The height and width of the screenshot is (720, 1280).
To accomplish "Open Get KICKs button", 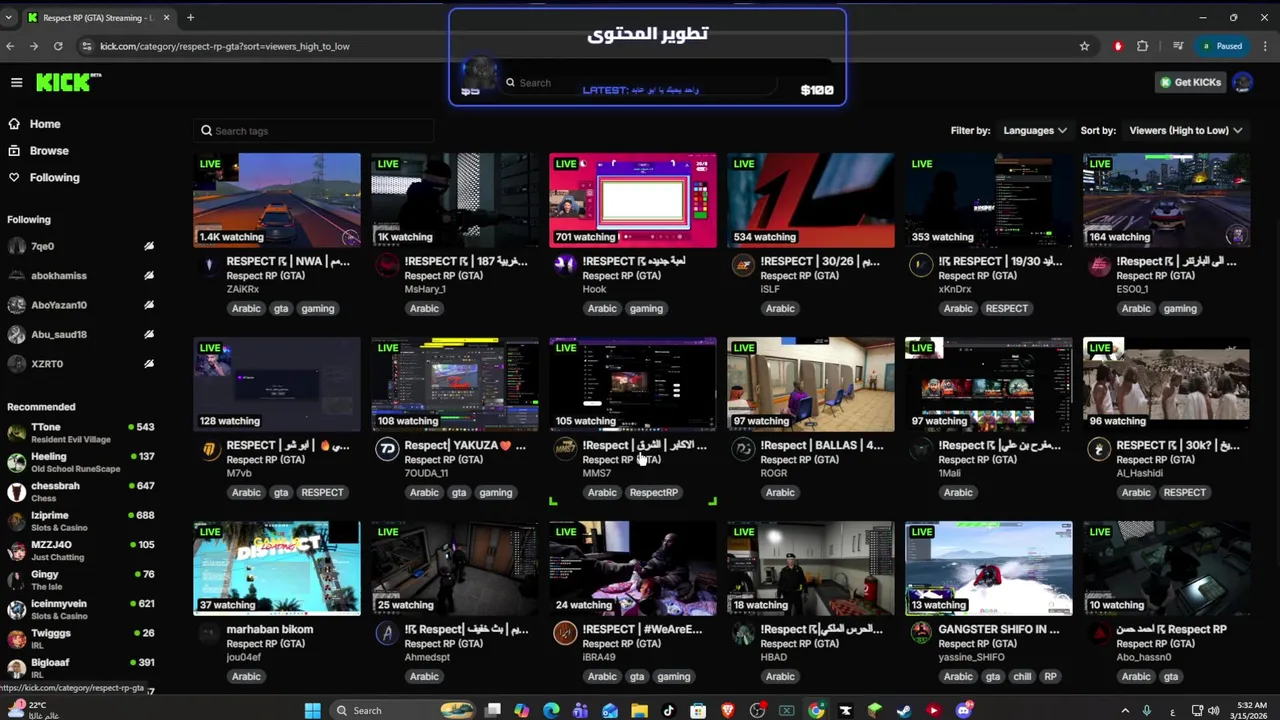I will pos(1190,82).
